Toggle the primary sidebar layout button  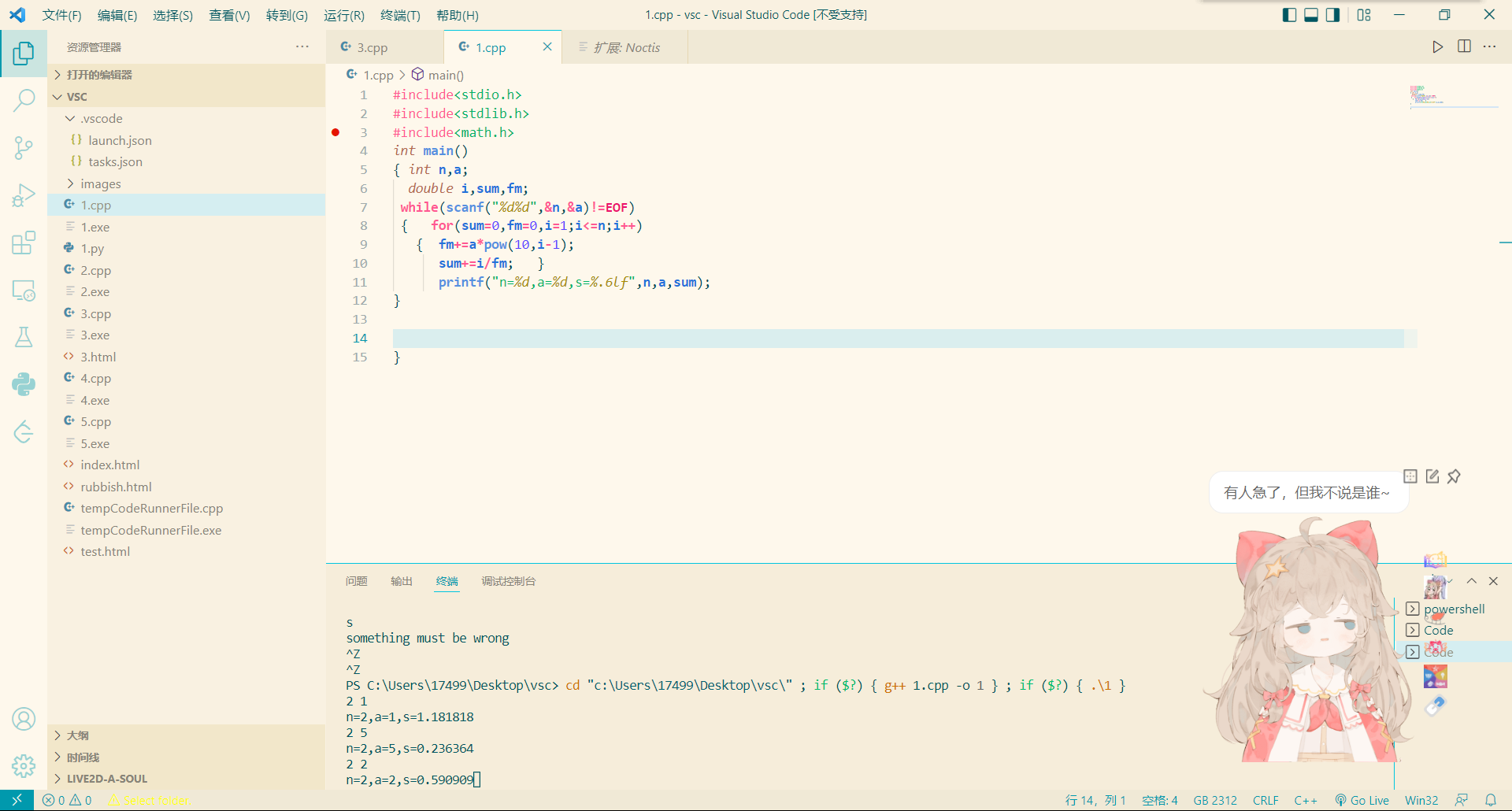pos(1289,15)
